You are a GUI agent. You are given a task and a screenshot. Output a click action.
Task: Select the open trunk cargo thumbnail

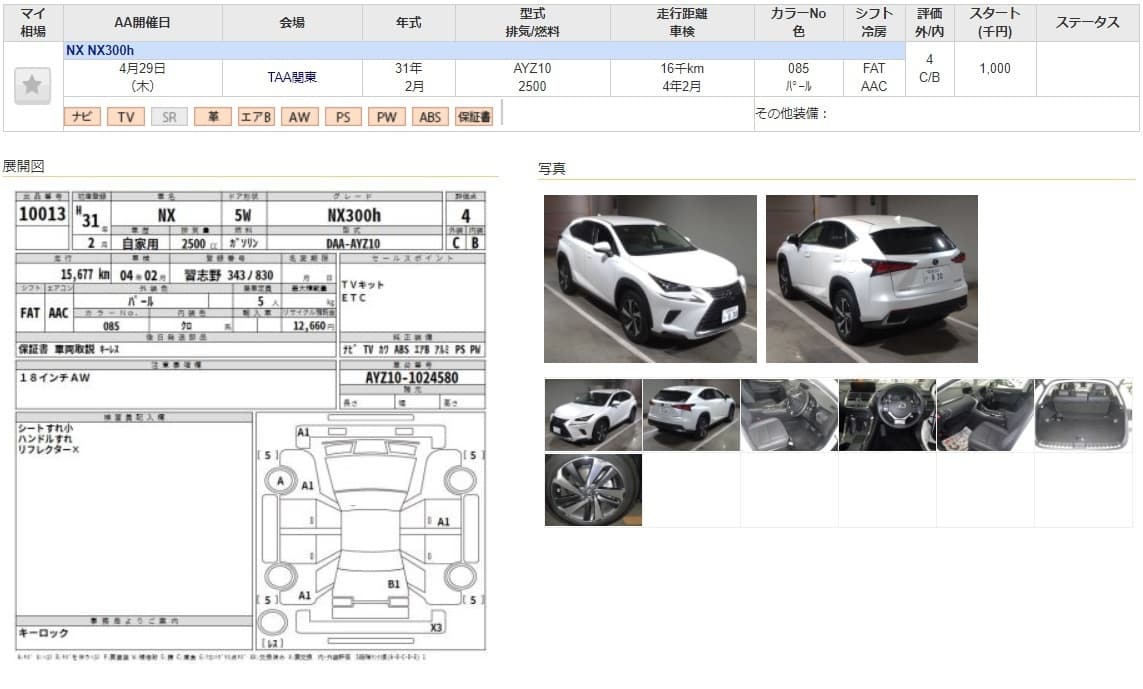(1083, 414)
